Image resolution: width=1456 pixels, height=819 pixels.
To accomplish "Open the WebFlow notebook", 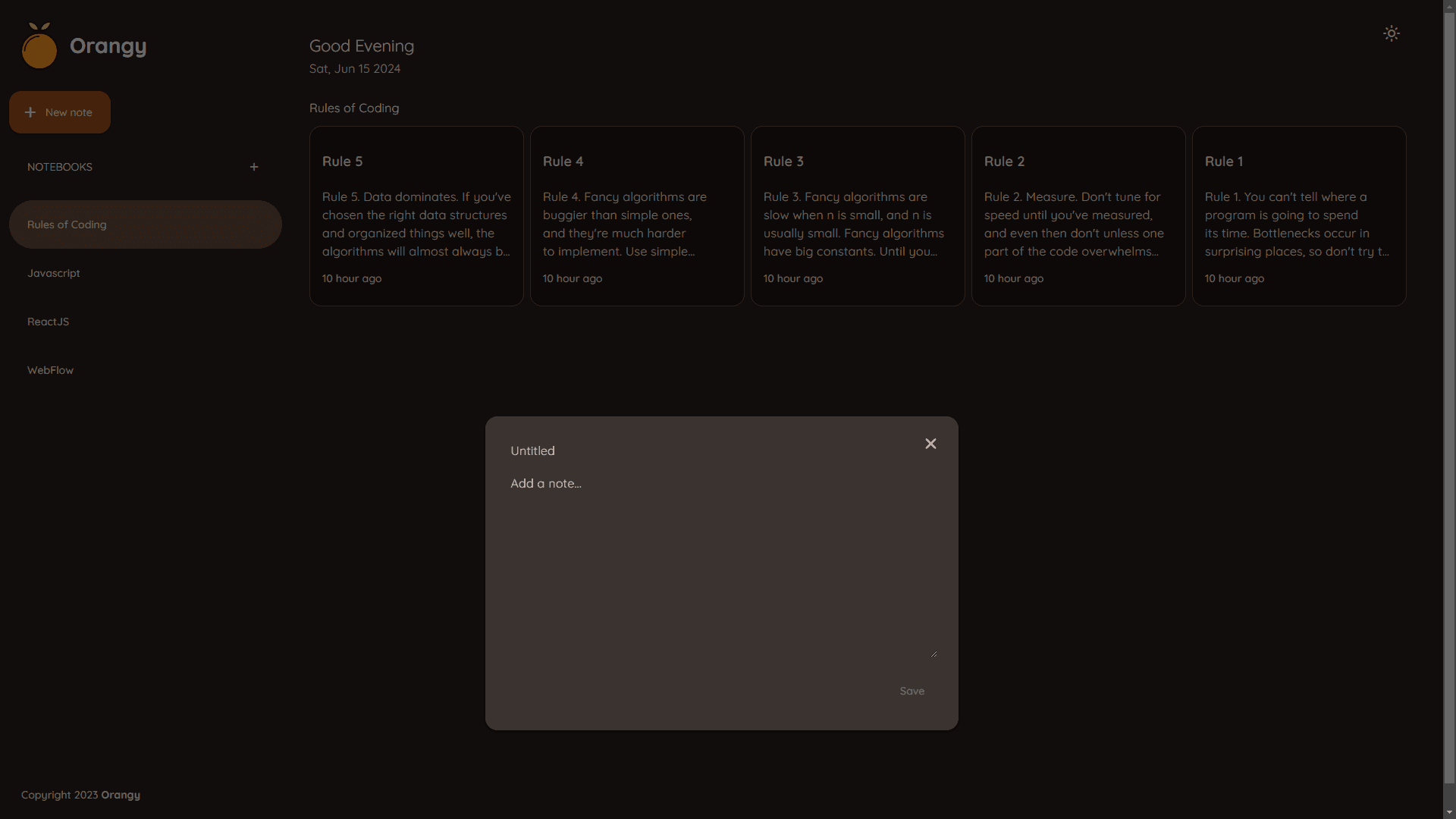I will (x=51, y=370).
